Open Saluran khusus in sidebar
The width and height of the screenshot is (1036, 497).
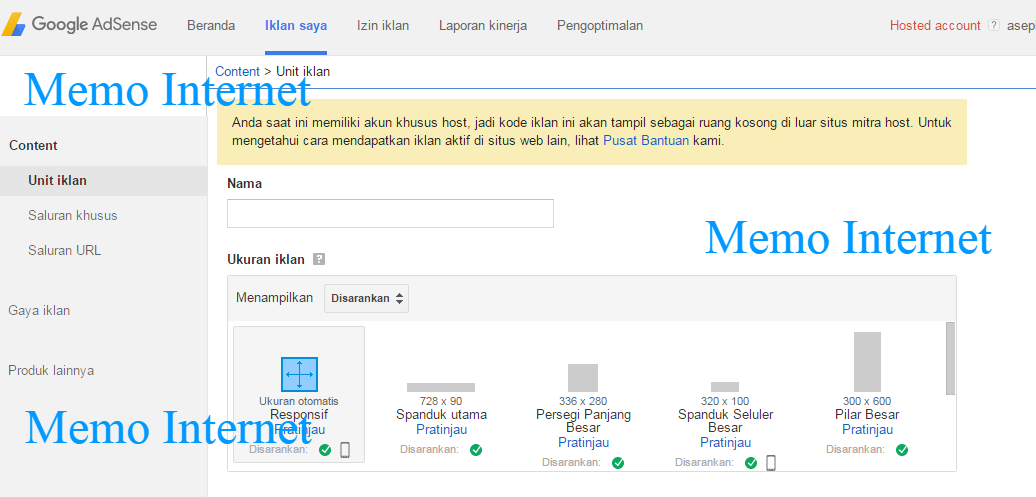73,215
